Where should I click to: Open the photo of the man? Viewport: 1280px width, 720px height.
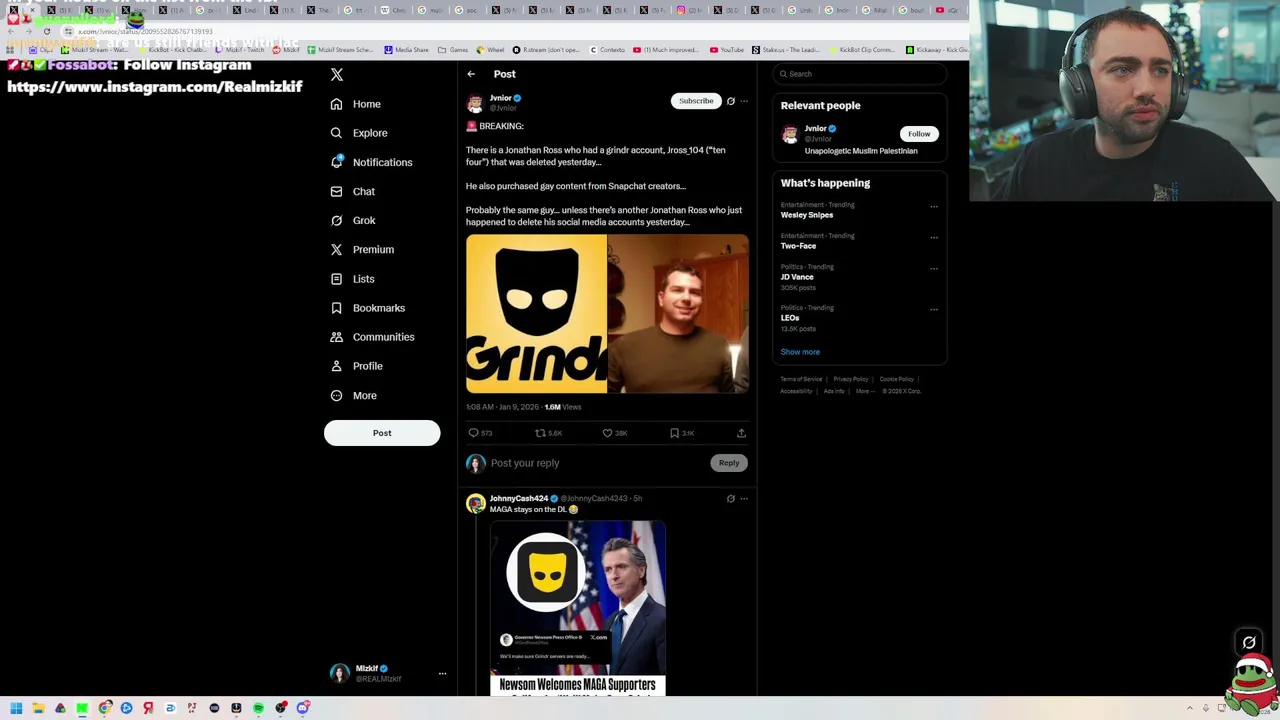tap(678, 313)
